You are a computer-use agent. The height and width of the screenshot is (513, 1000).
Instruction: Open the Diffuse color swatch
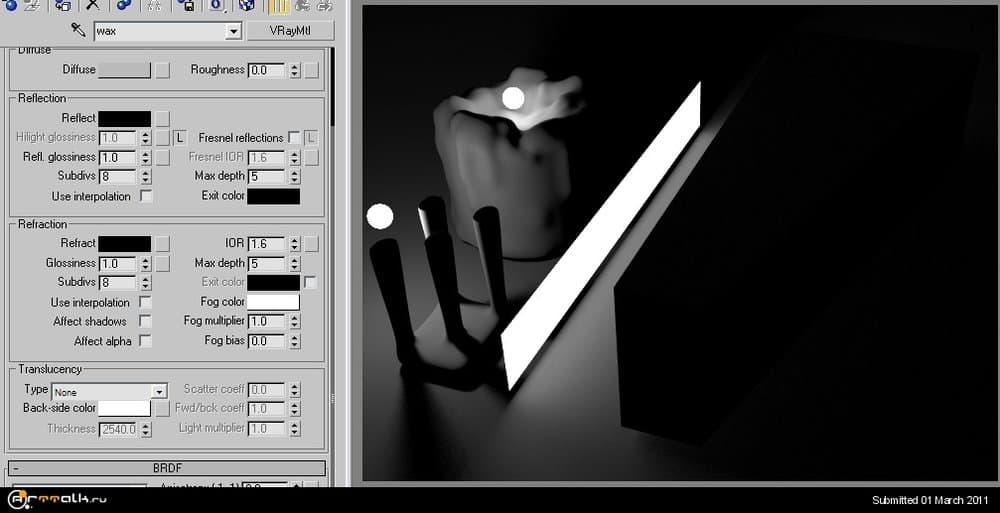[124, 70]
